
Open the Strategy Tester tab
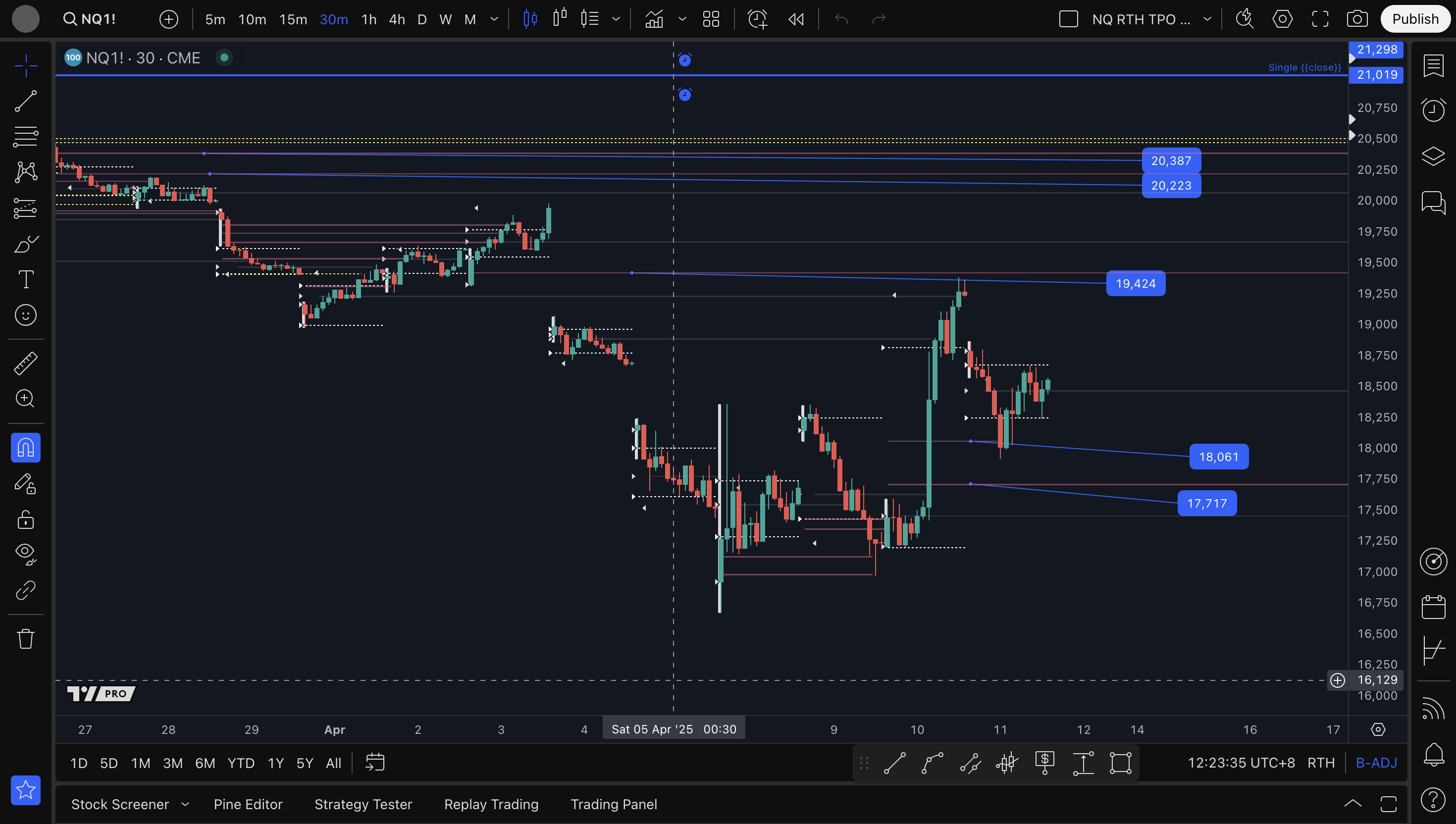point(363,804)
